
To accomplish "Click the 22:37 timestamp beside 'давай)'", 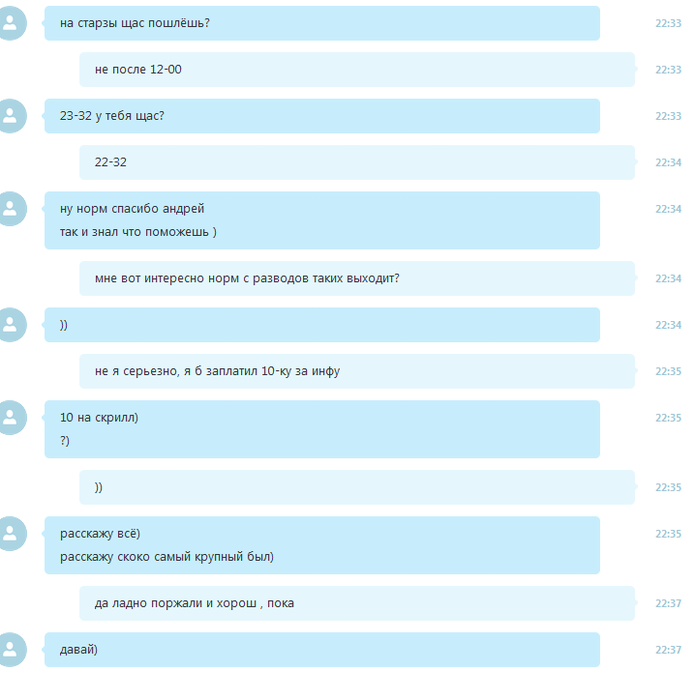I will [668, 650].
